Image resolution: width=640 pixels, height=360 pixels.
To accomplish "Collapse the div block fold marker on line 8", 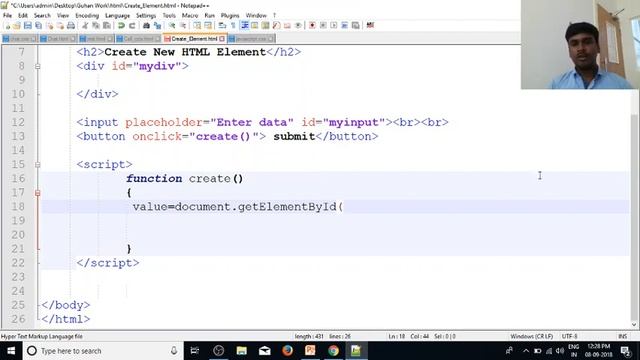I will click(38, 66).
